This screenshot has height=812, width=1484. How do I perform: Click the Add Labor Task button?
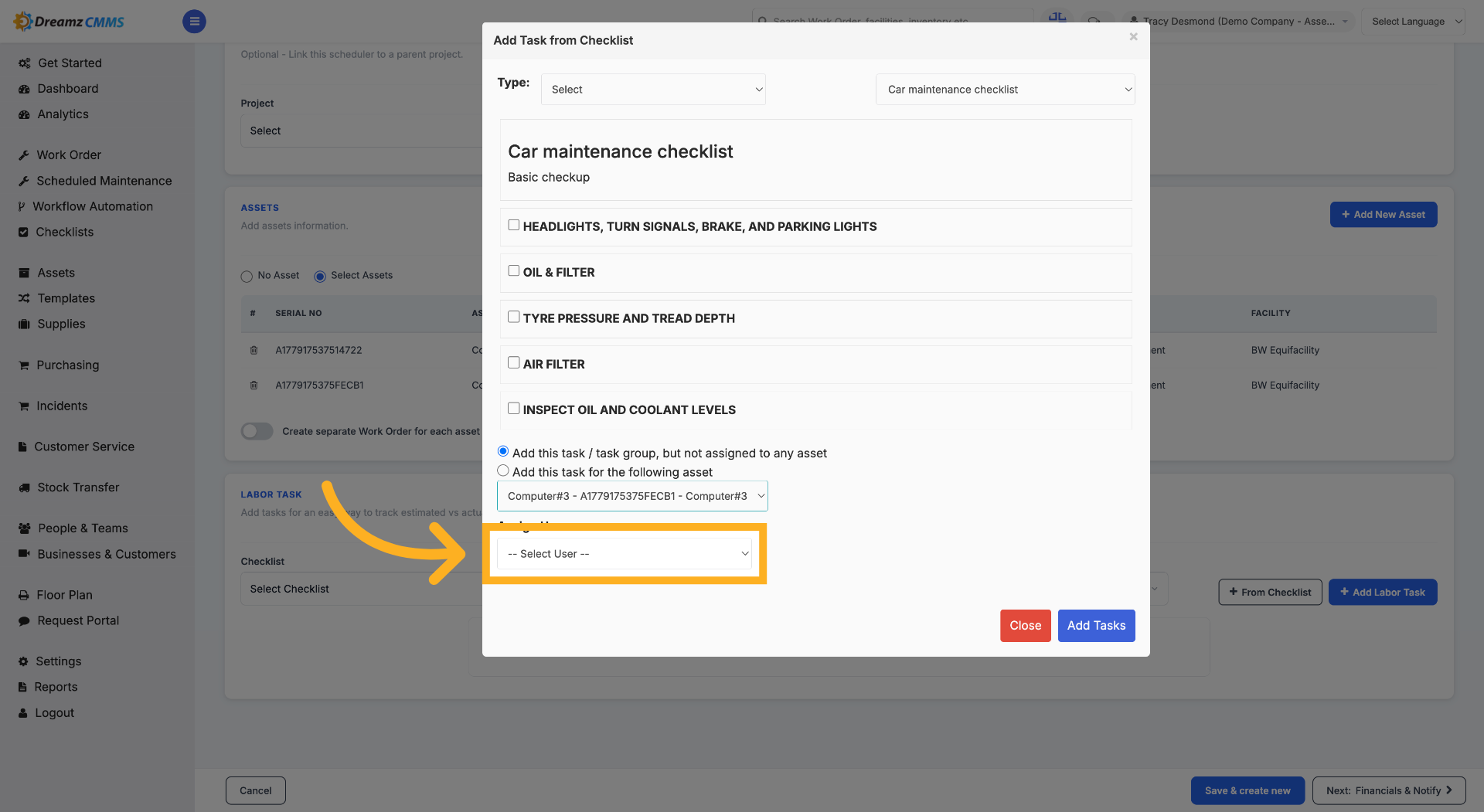[1383, 593]
